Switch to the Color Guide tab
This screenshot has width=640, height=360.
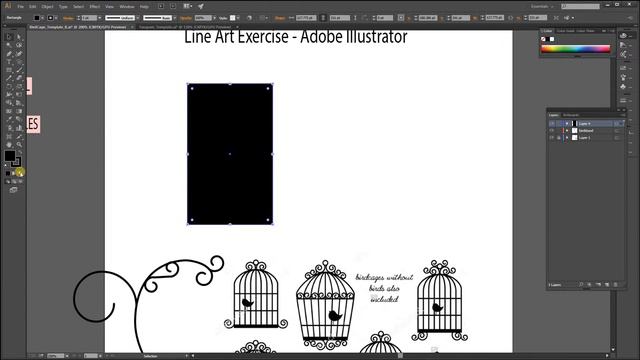point(565,31)
